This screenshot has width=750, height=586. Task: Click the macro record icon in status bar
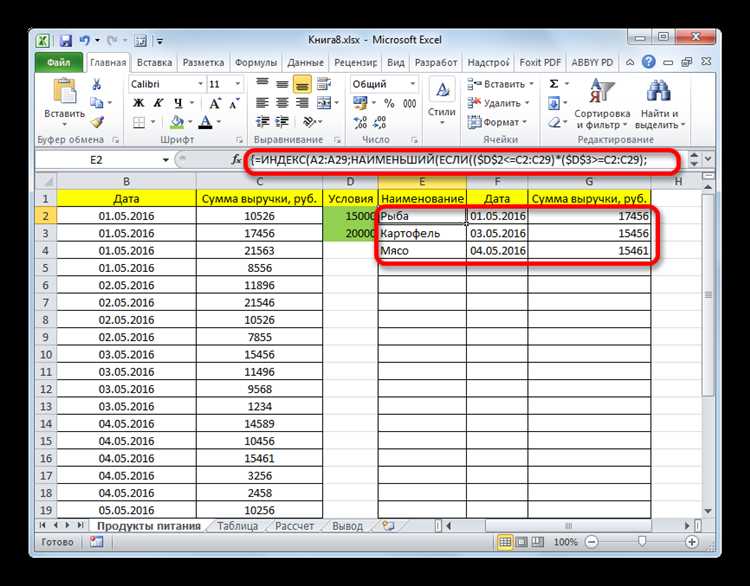96,542
